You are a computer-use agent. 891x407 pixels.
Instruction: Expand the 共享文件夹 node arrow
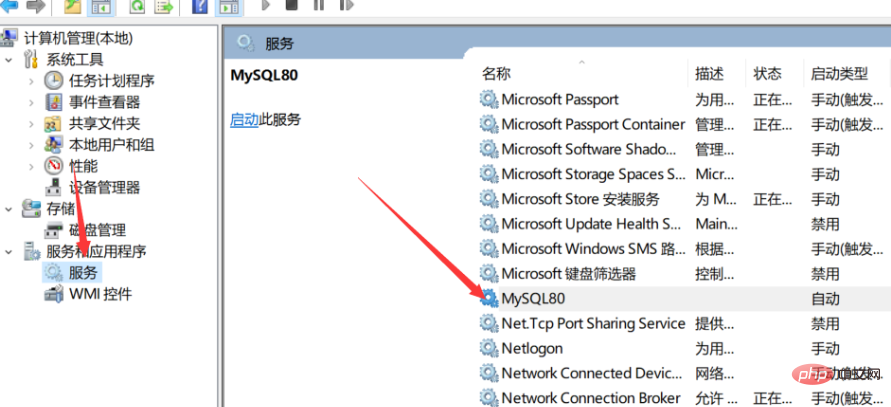pyautogui.click(x=31, y=123)
